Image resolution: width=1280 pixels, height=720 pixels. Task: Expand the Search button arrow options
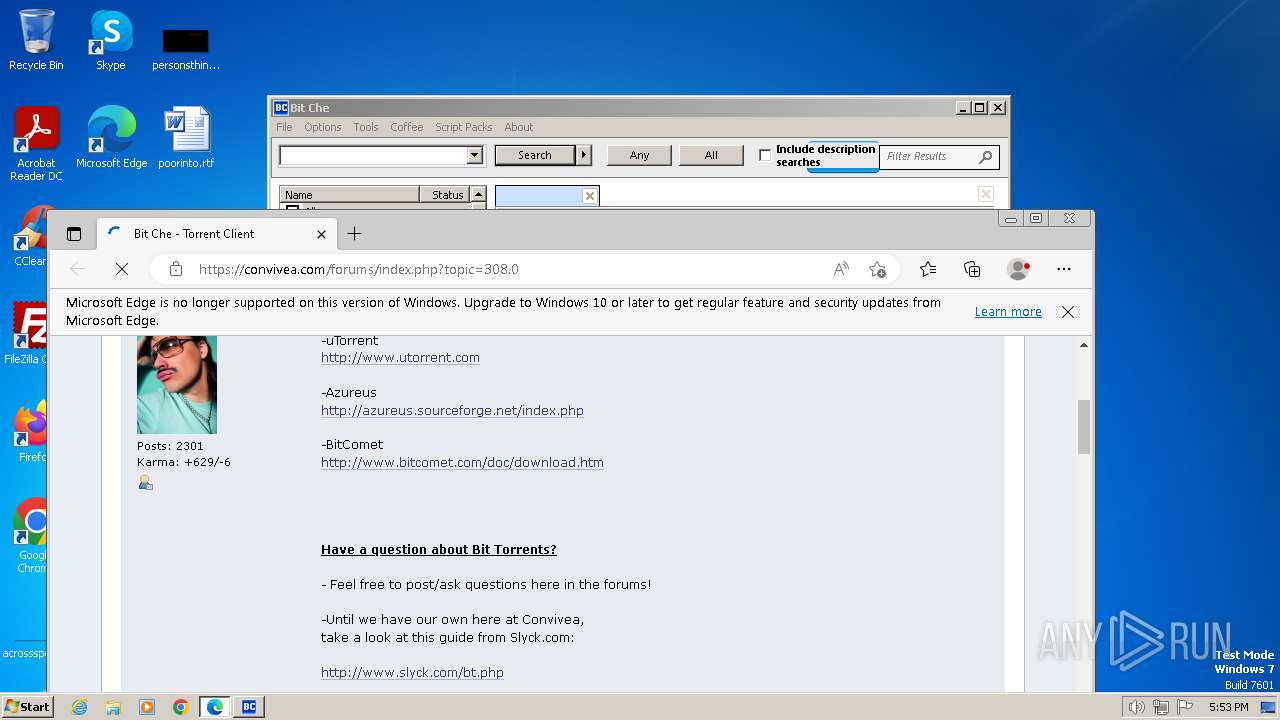tap(584, 155)
